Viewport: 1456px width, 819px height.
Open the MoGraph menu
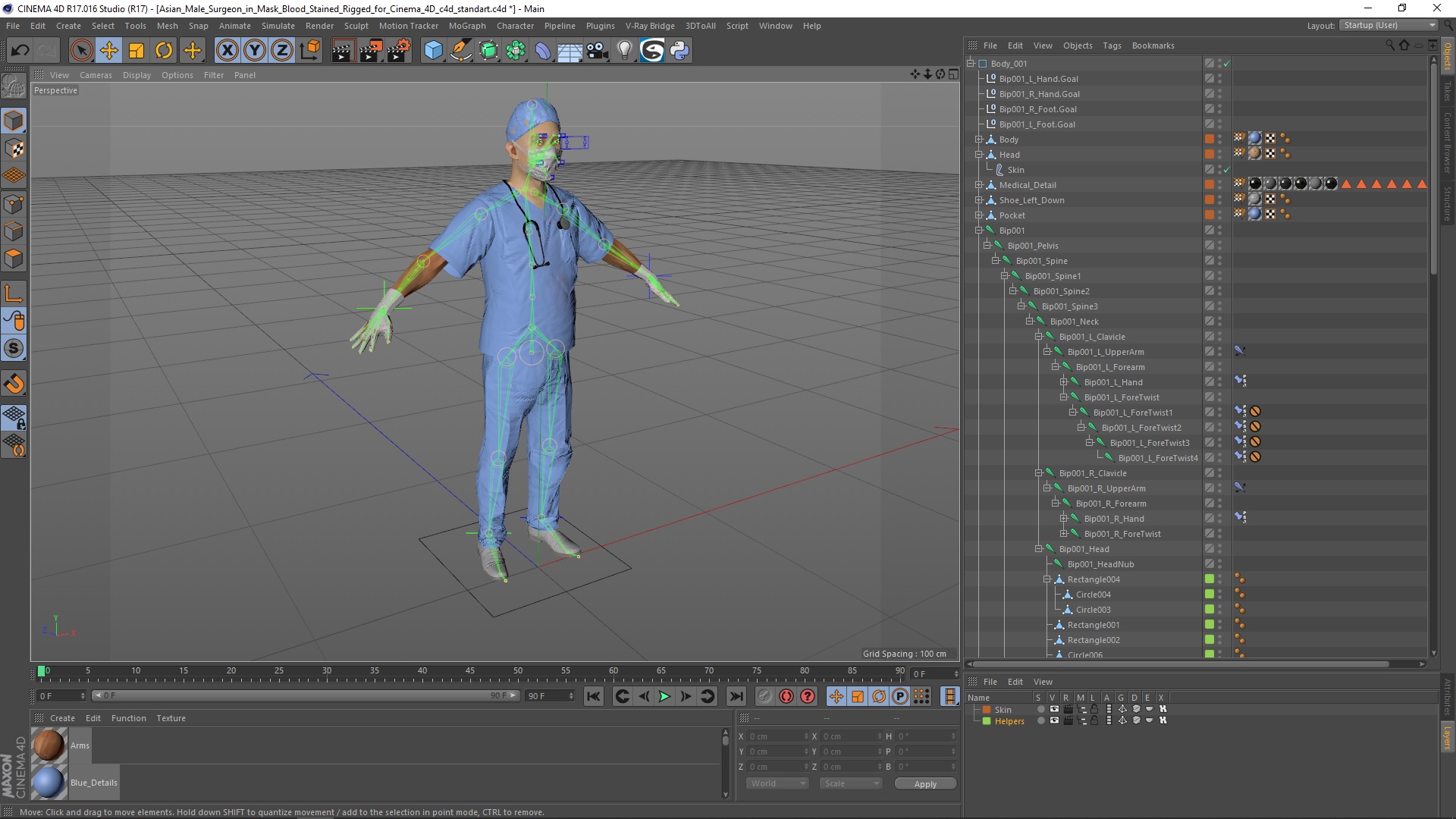467,26
